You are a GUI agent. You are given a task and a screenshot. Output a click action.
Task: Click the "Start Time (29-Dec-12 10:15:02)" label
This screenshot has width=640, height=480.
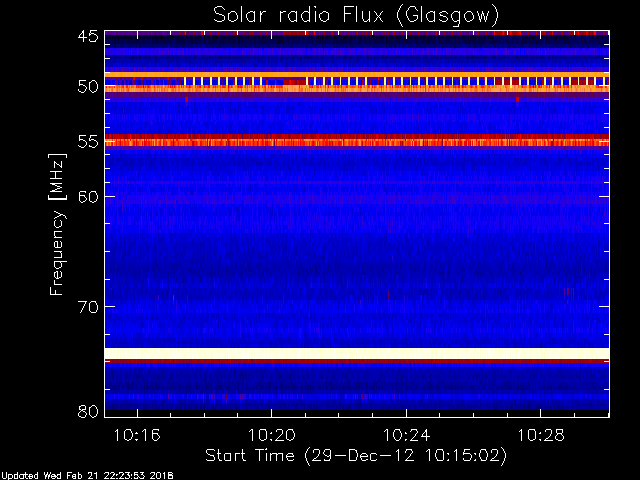(356, 456)
